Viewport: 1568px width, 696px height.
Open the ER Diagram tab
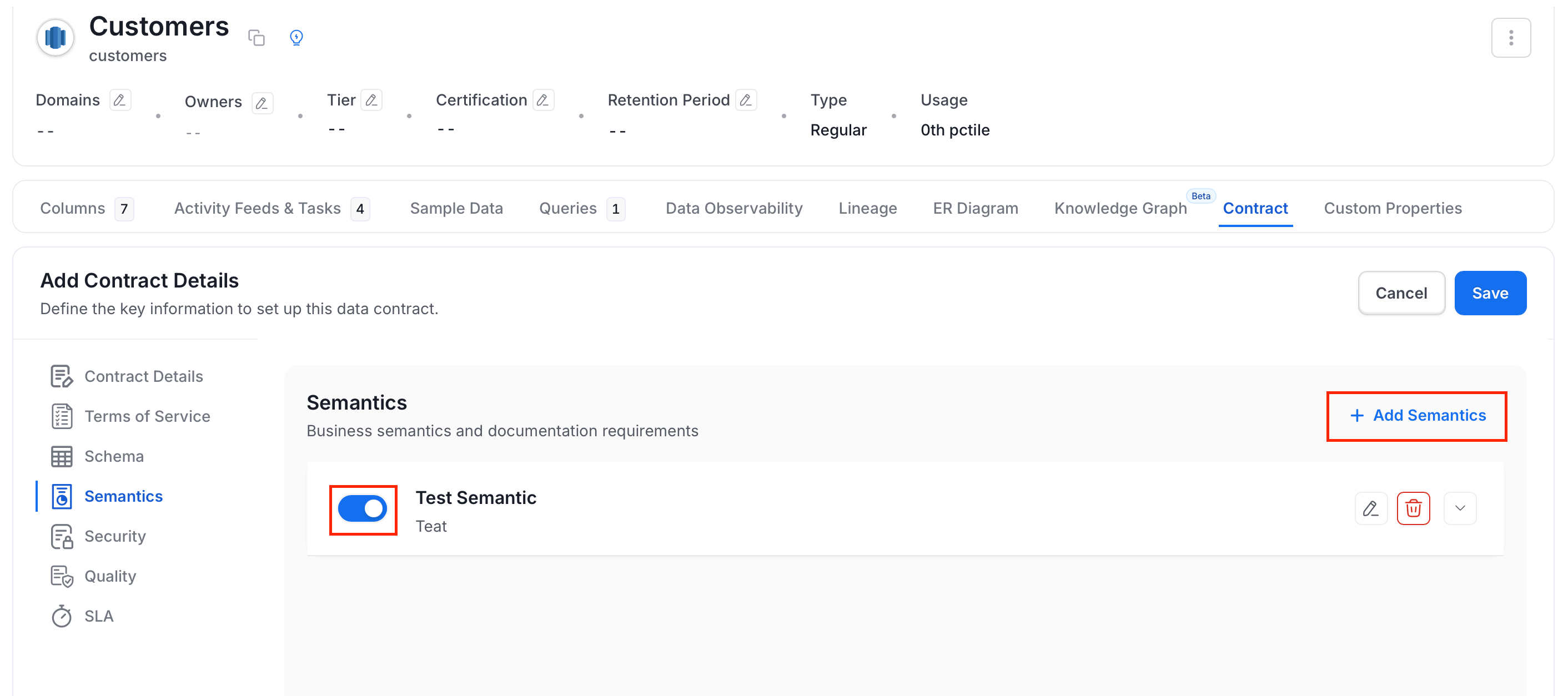(975, 209)
